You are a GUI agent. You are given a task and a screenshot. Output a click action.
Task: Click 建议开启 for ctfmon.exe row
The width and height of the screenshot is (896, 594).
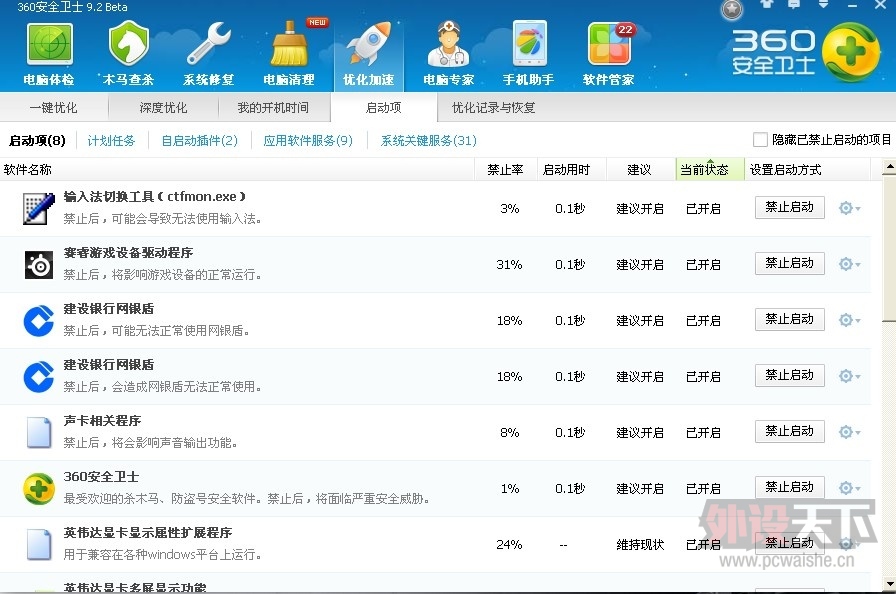coord(640,209)
